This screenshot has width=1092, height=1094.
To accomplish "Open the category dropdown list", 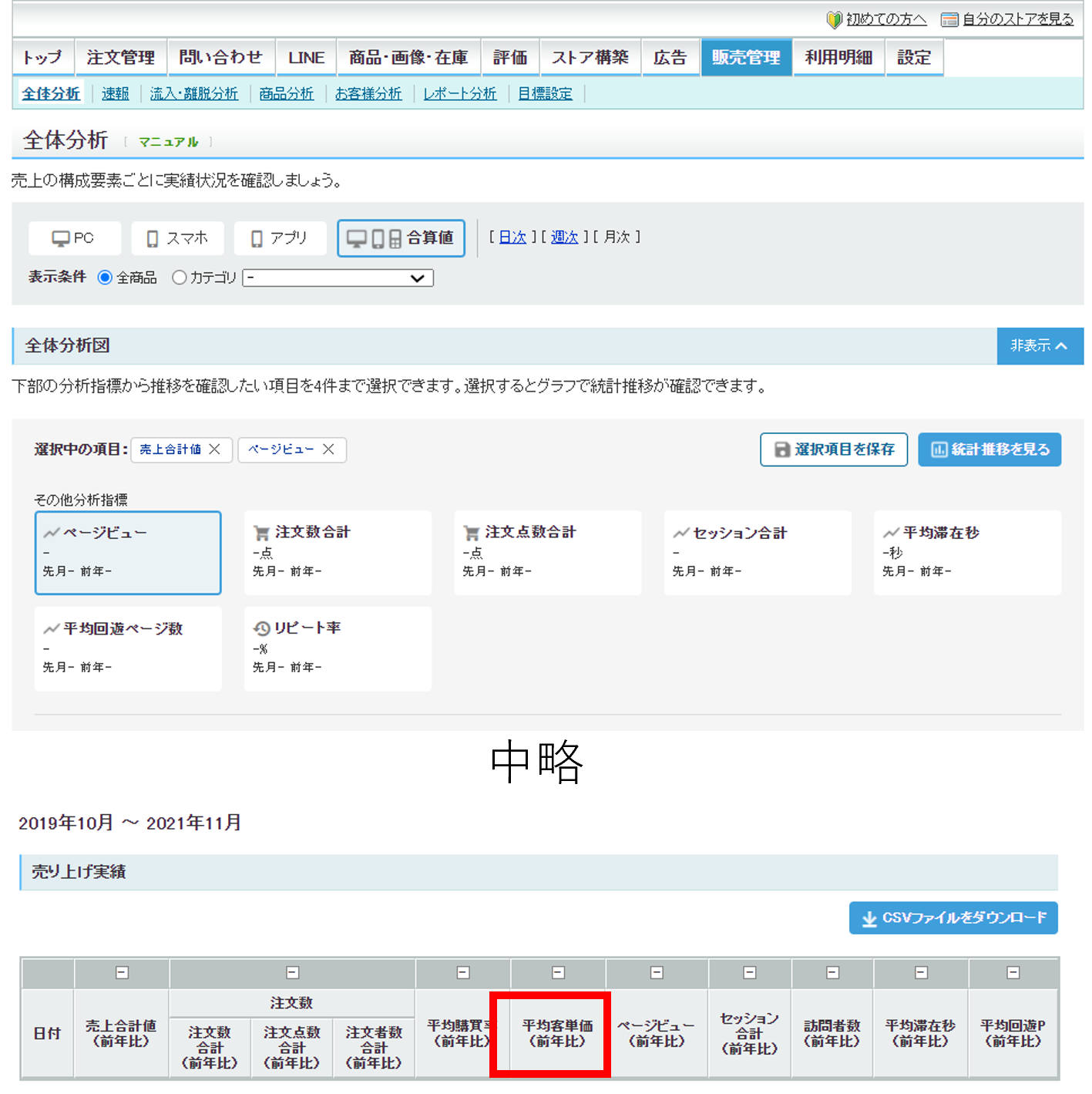I will click(338, 278).
